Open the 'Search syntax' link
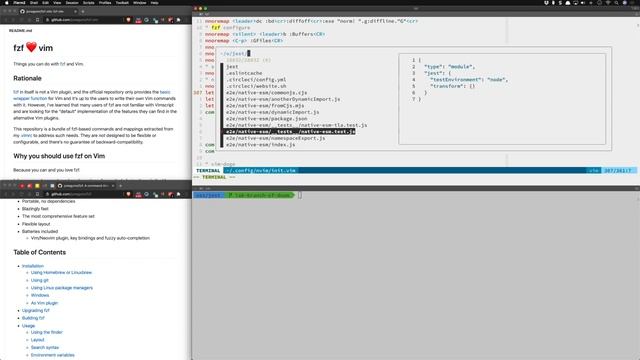Screen dimensions: 640x360 tap(45, 347)
